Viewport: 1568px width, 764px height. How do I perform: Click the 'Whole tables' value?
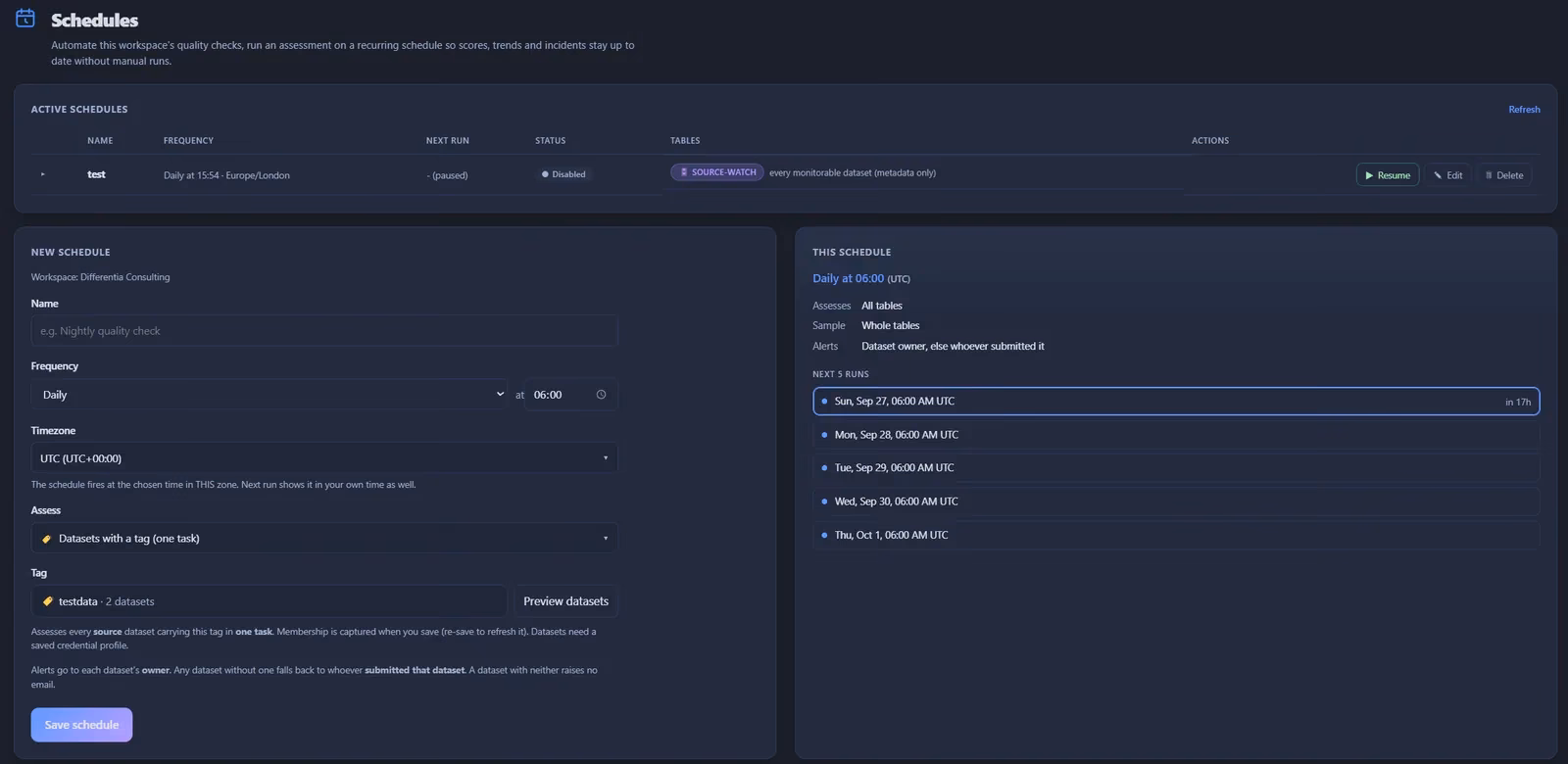tap(891, 325)
